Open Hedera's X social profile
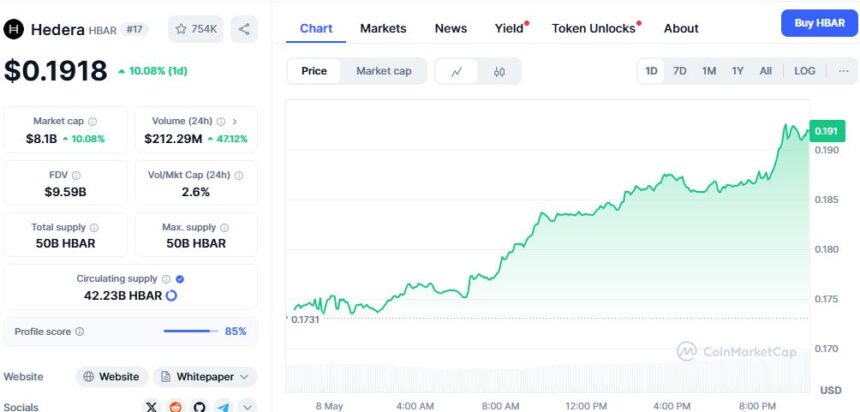The height and width of the screenshot is (412, 860). [x=151, y=407]
